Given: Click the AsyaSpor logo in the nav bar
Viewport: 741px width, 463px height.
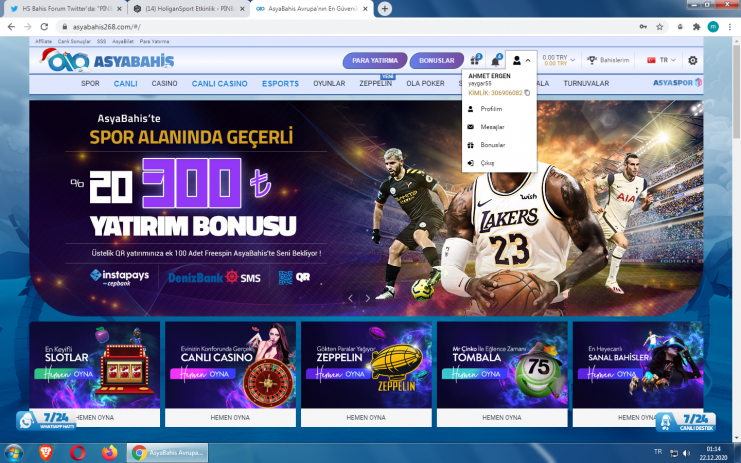Looking at the screenshot, I should tap(677, 83).
